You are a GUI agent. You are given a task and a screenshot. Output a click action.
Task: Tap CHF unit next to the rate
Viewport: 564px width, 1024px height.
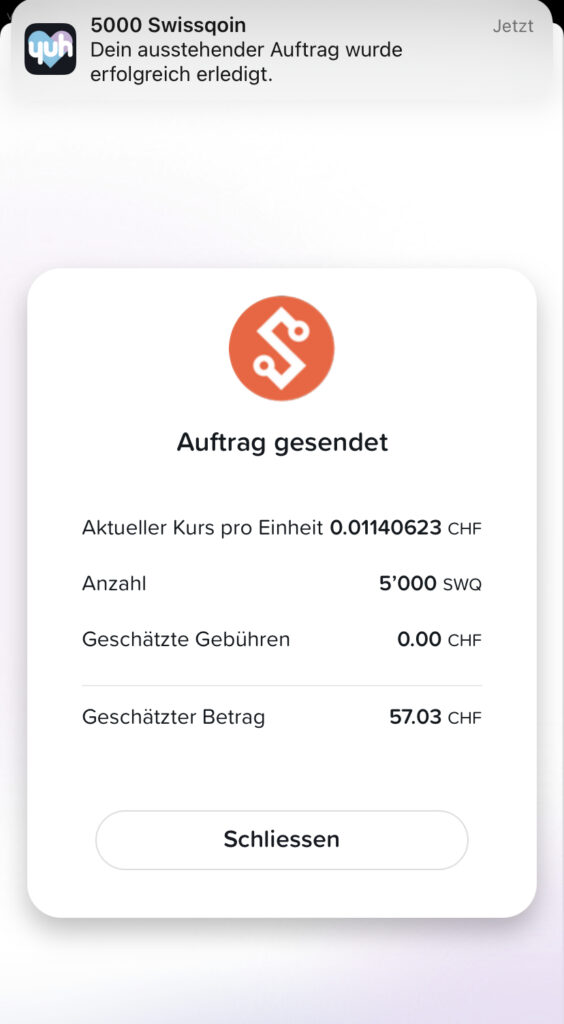[x=465, y=529]
